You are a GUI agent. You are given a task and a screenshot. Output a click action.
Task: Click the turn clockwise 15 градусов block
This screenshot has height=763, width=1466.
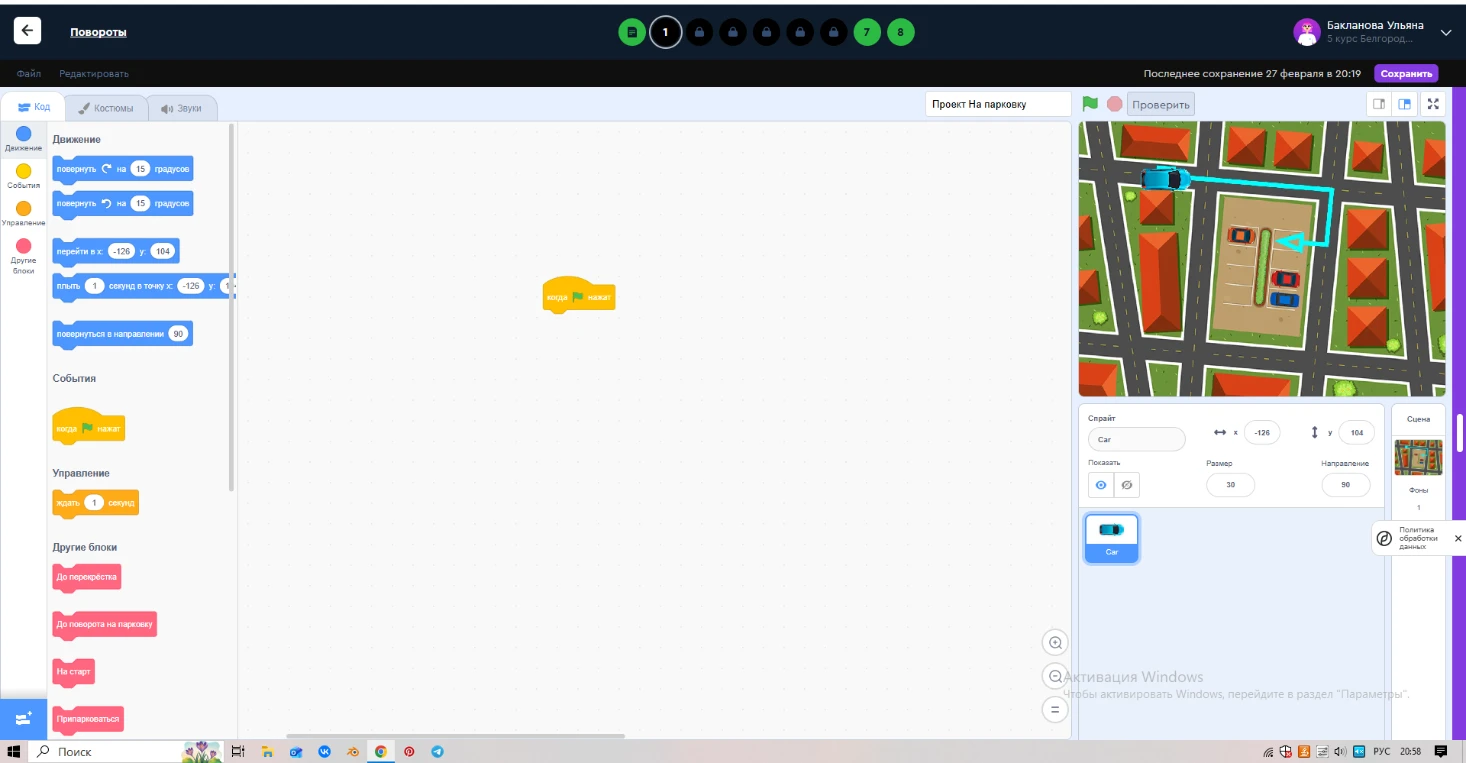122,169
